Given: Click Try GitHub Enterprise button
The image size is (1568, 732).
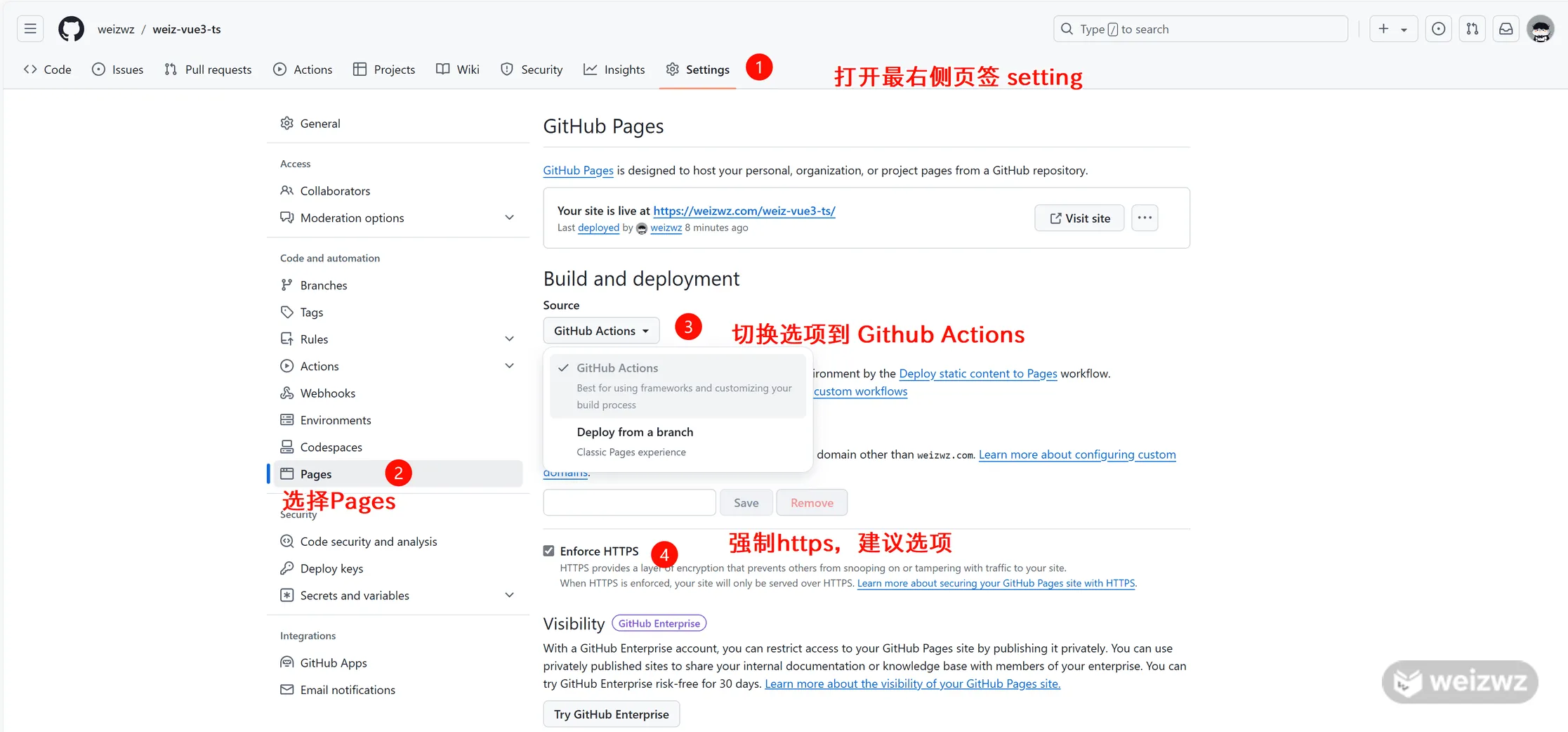Looking at the screenshot, I should point(611,714).
